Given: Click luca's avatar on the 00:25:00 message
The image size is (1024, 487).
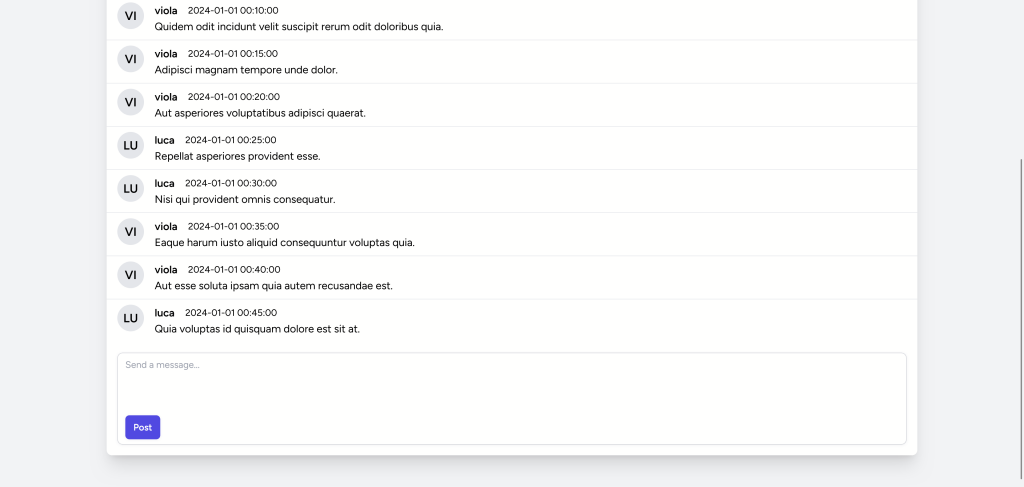Looking at the screenshot, I should [130, 145].
